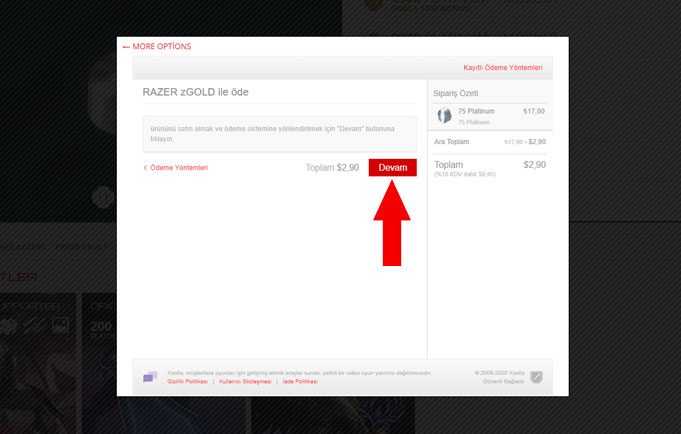
Task: Click the Xsolla chat bubble icon
Action: [x=150, y=376]
